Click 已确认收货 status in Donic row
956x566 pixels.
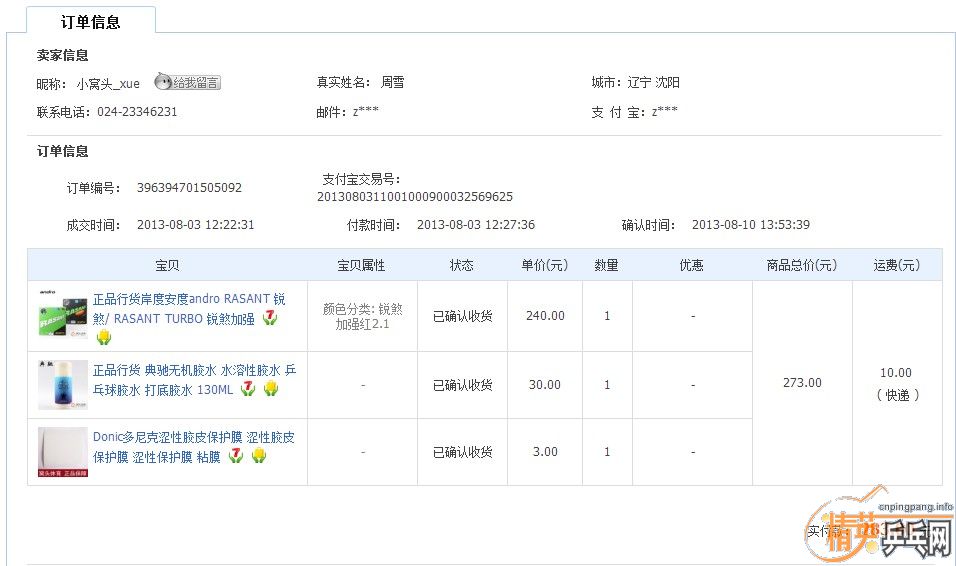point(462,452)
